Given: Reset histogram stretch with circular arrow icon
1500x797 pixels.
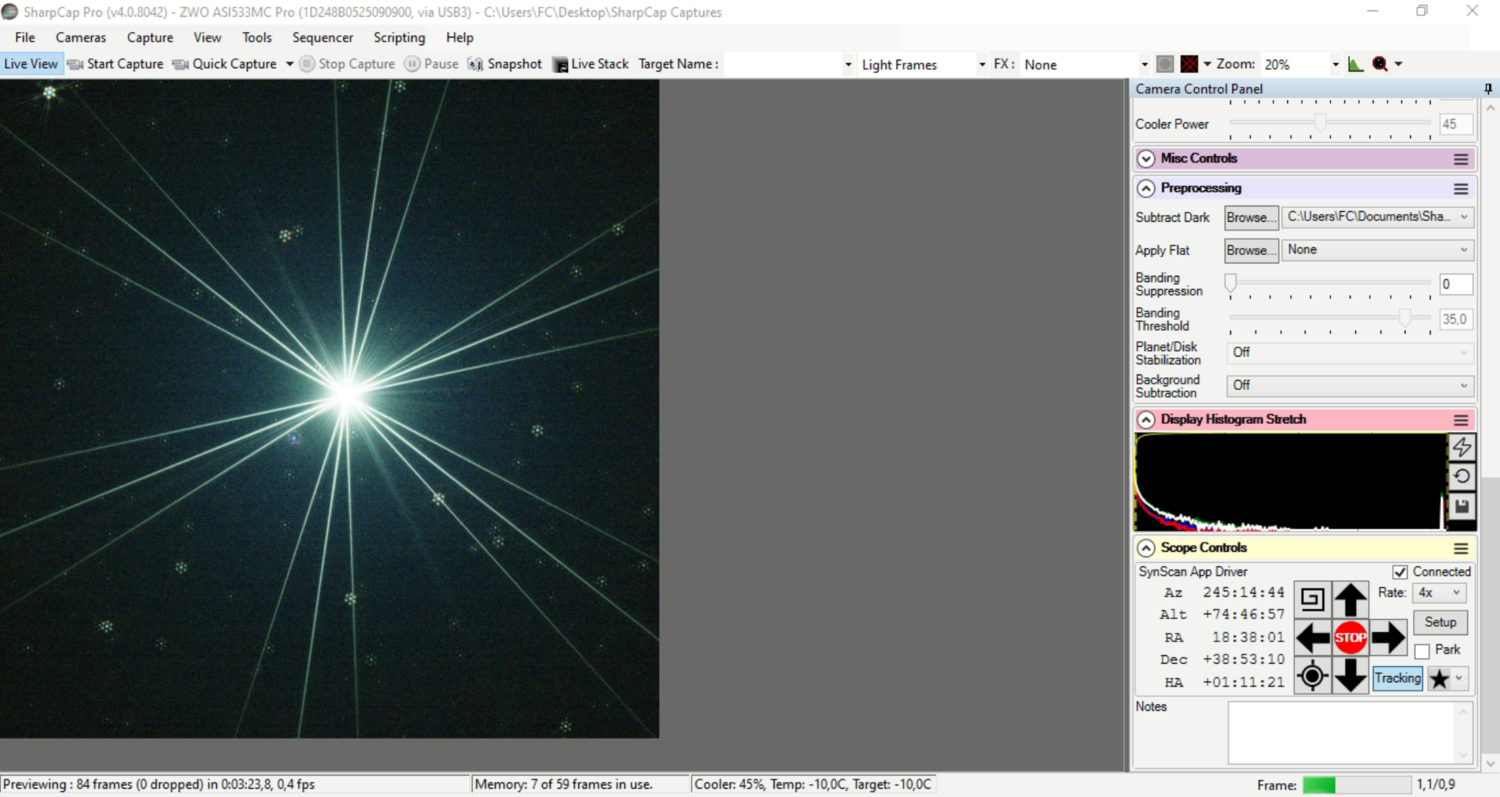Looking at the screenshot, I should pyautogui.click(x=1461, y=477).
